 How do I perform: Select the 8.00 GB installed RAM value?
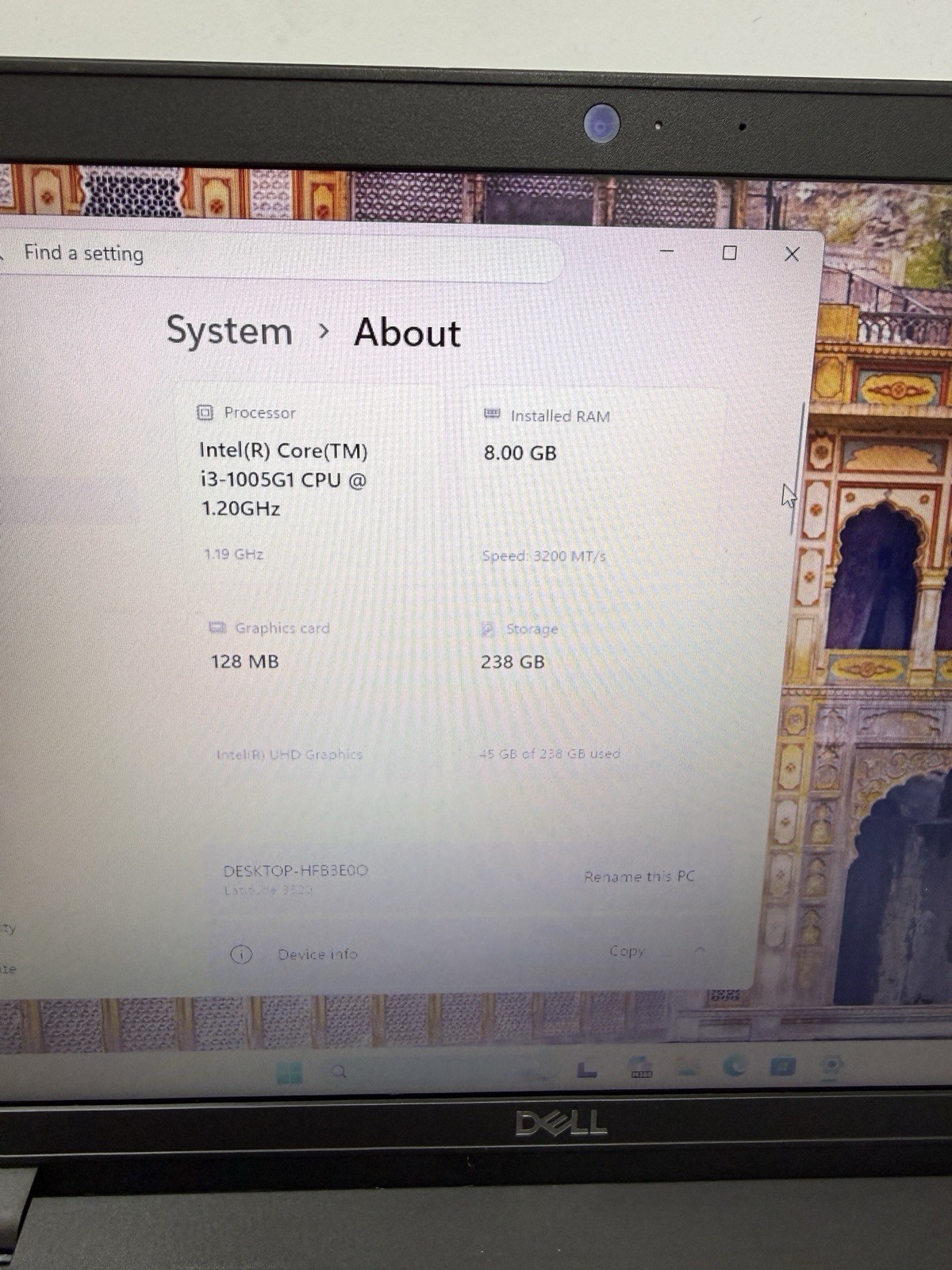coord(520,452)
